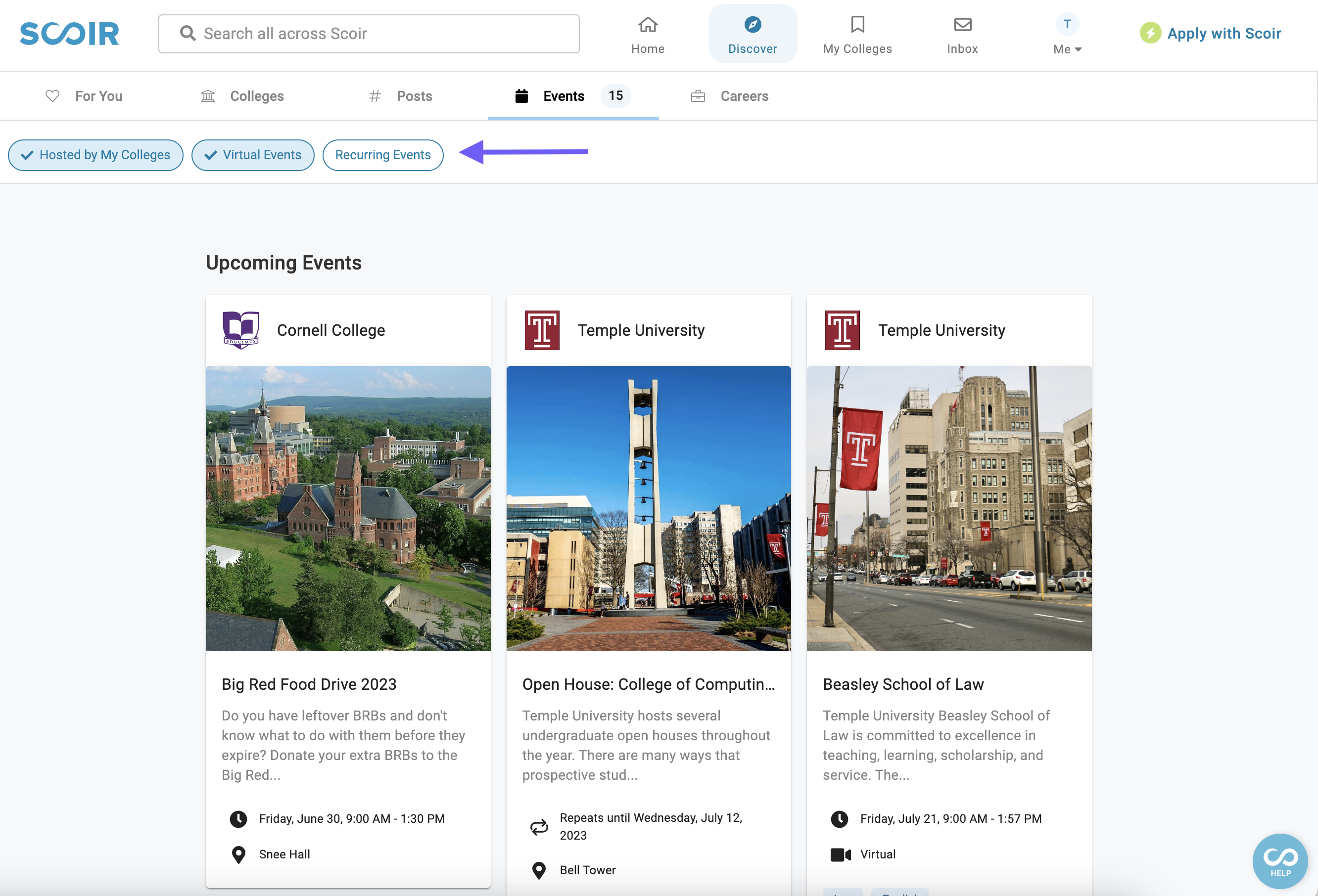Click the Snee Hall location pin
This screenshot has width=1318, height=896.
click(x=239, y=854)
